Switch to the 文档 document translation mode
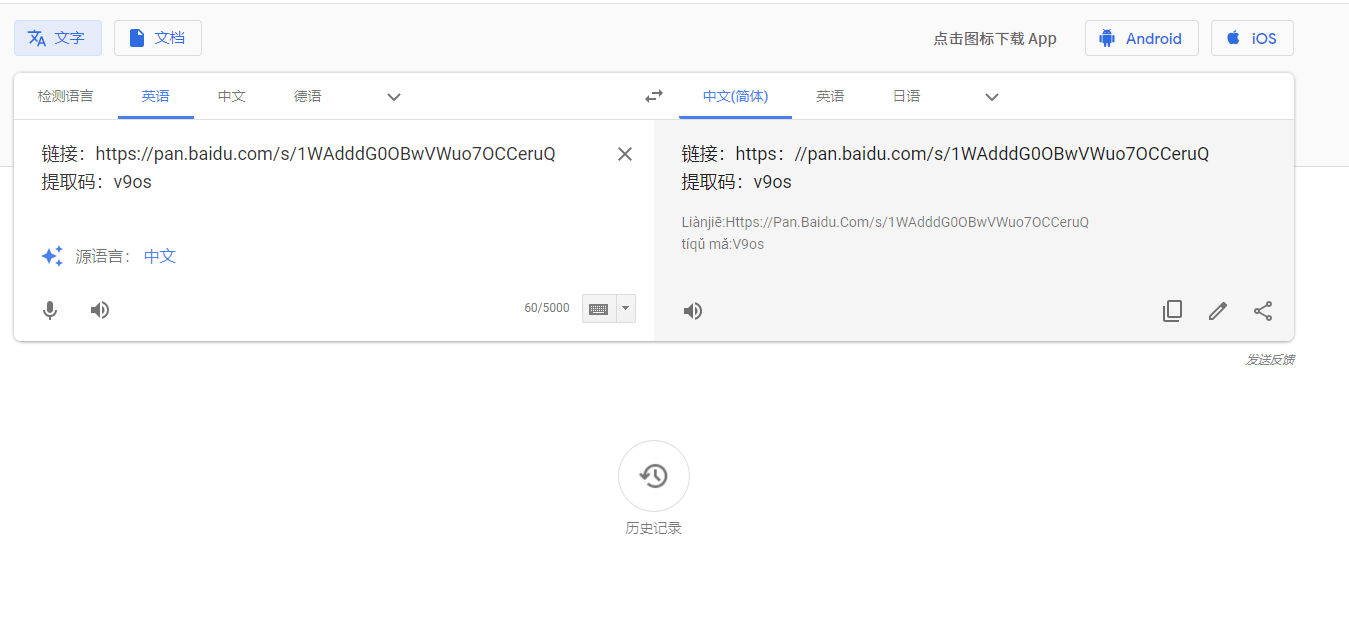Screen dimensions: 1349x618 tap(158, 38)
